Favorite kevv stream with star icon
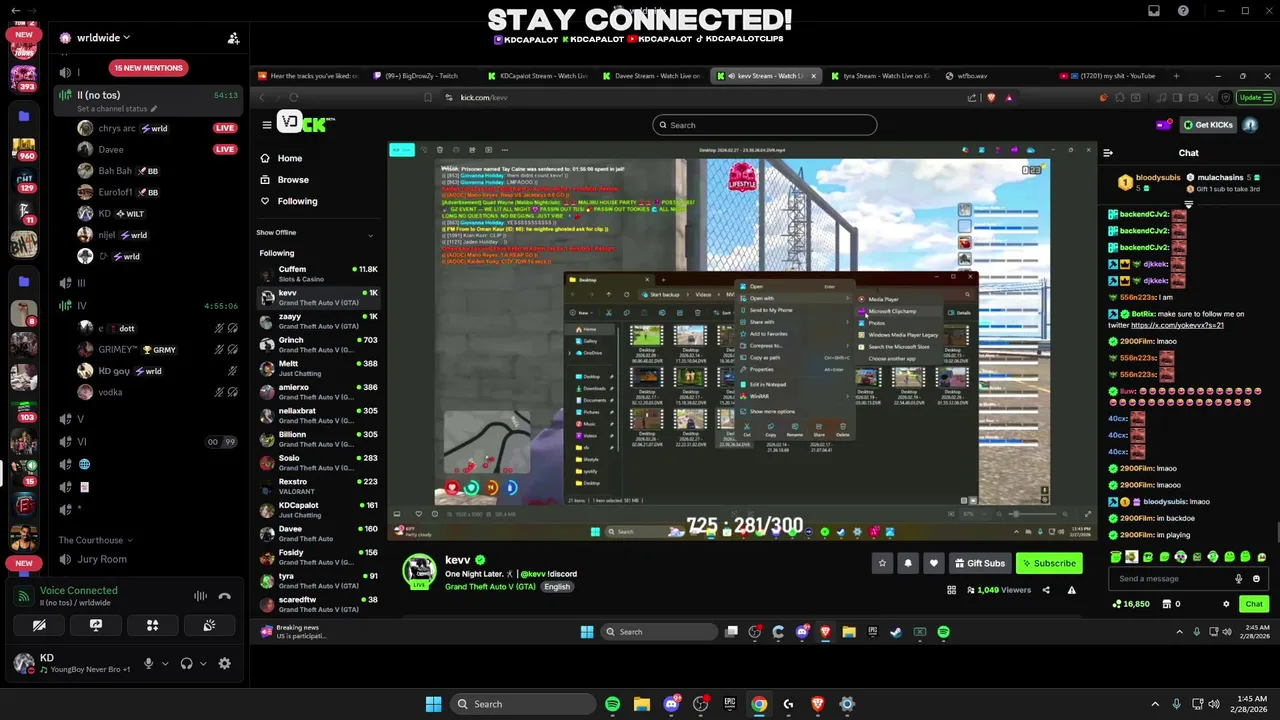The image size is (1280, 720). tap(882, 563)
